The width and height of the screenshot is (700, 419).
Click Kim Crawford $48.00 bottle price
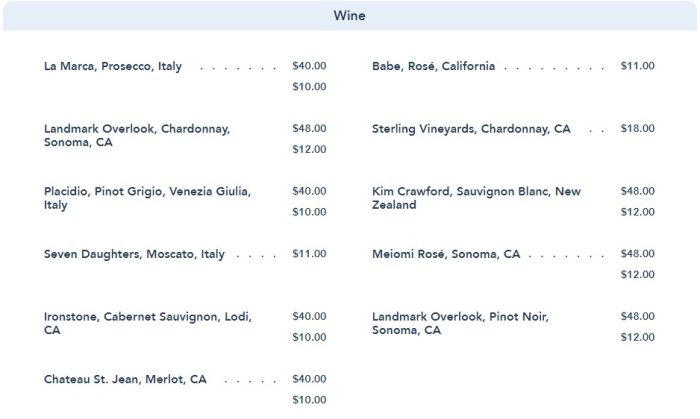click(637, 191)
